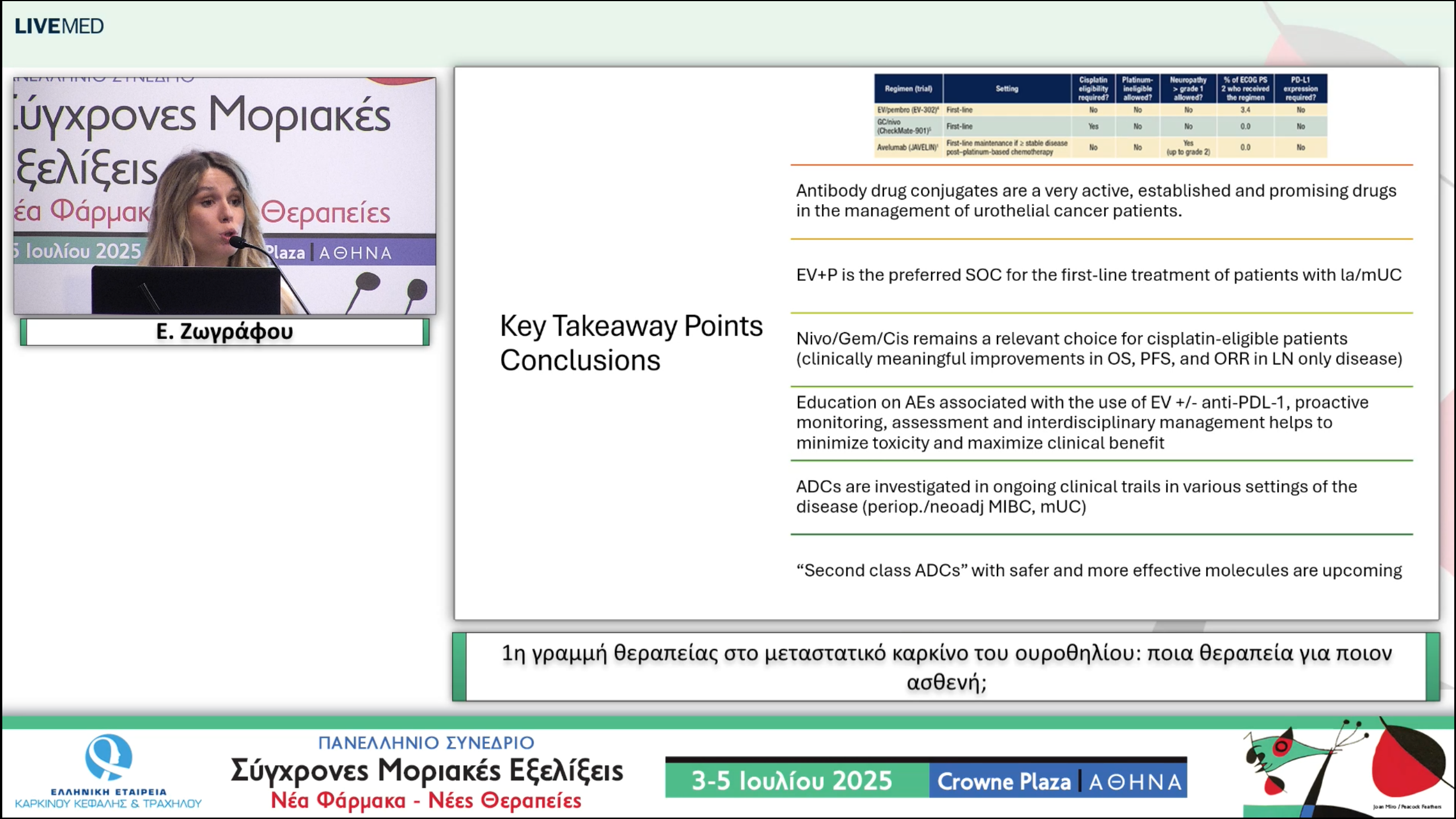Viewport: 1456px width, 819px height.
Task: Click the EV/pembro (EV-302) table row
Action: click(1101, 110)
